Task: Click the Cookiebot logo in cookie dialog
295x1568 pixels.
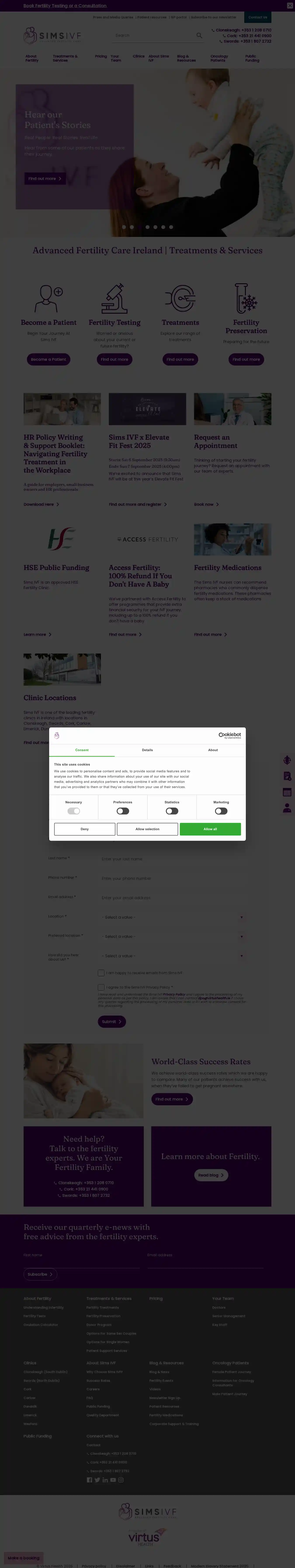Action: click(x=230, y=735)
